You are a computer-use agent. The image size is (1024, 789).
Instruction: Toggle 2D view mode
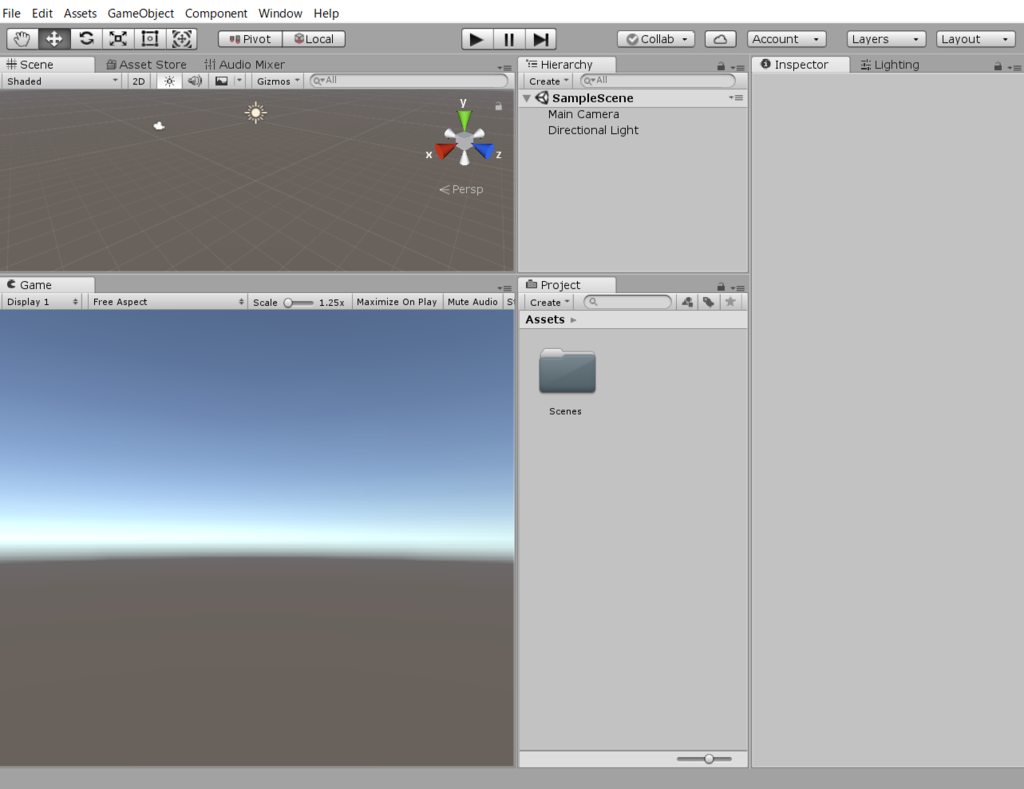point(138,81)
